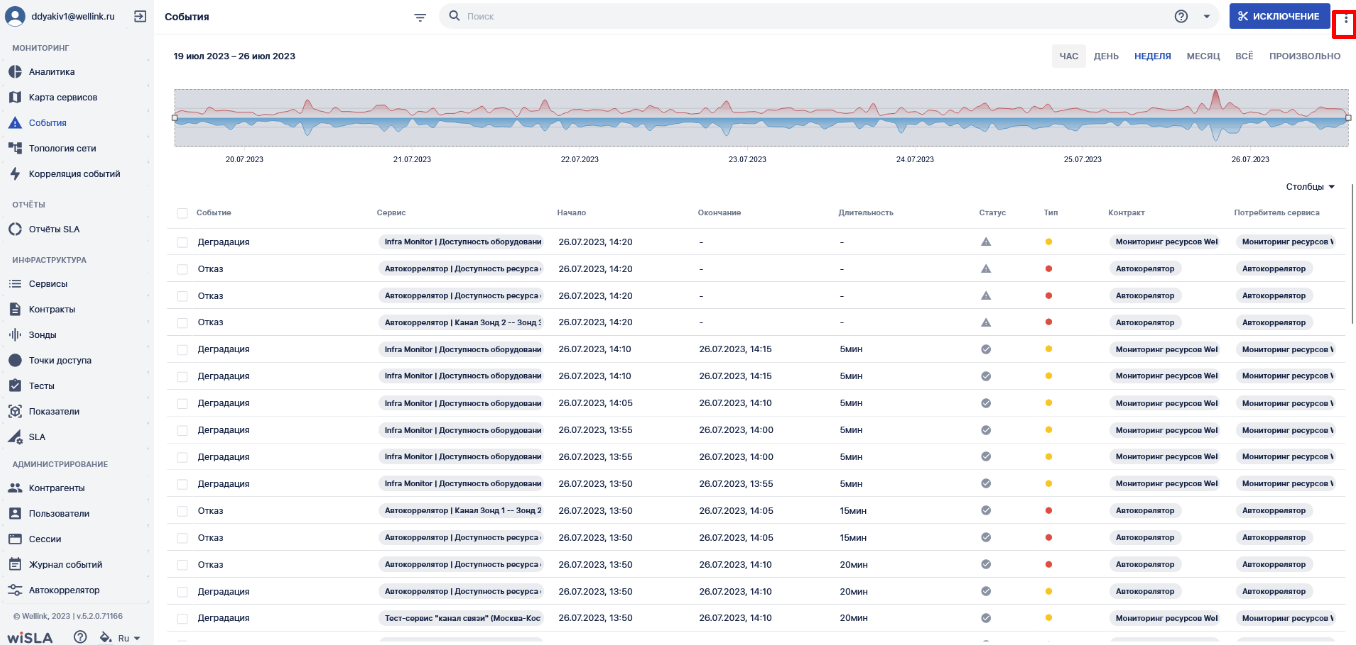Click help question mark in search bar
The height and width of the screenshot is (645, 1356).
pyautogui.click(x=1181, y=17)
